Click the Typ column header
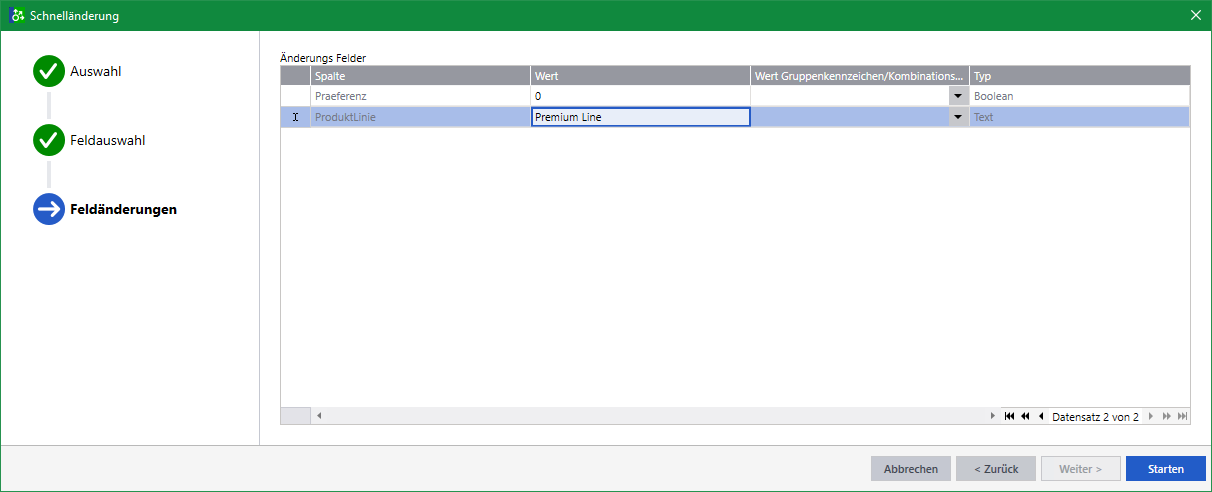 tap(1080, 76)
